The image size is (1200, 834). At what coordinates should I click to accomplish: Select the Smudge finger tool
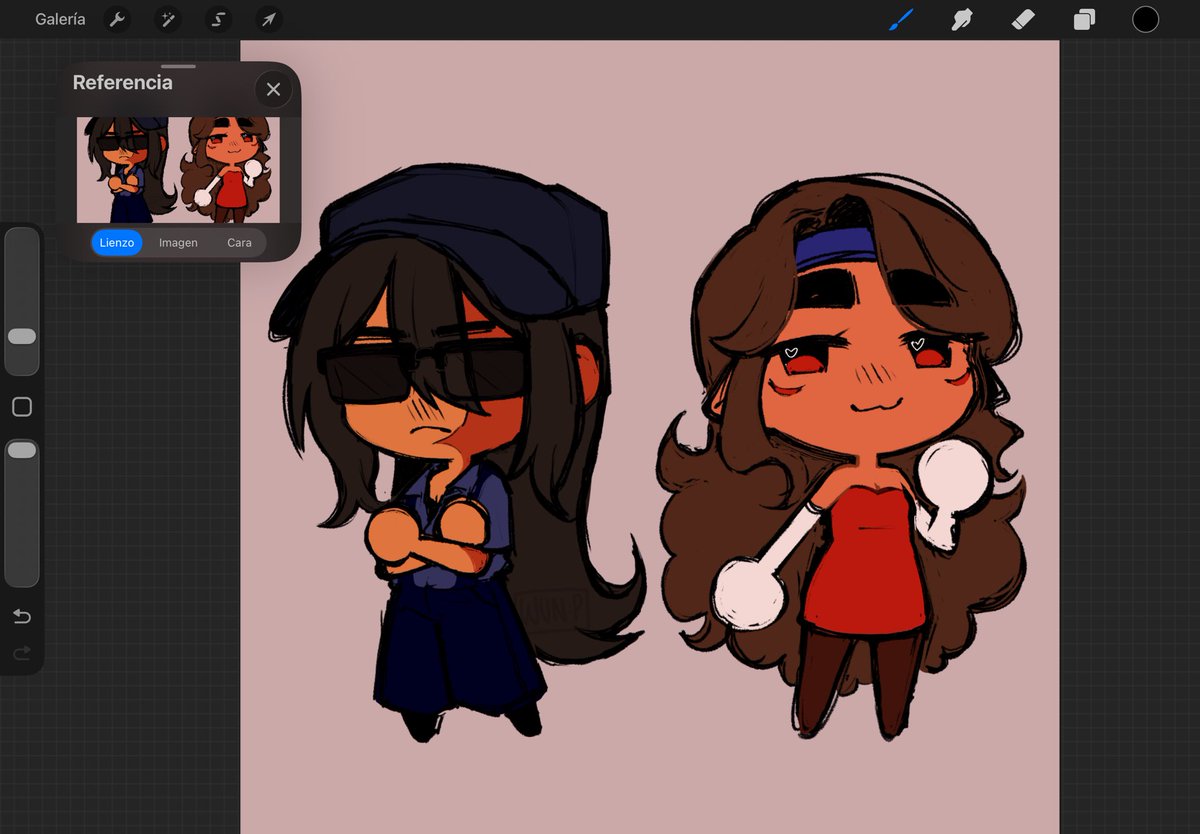click(962, 19)
